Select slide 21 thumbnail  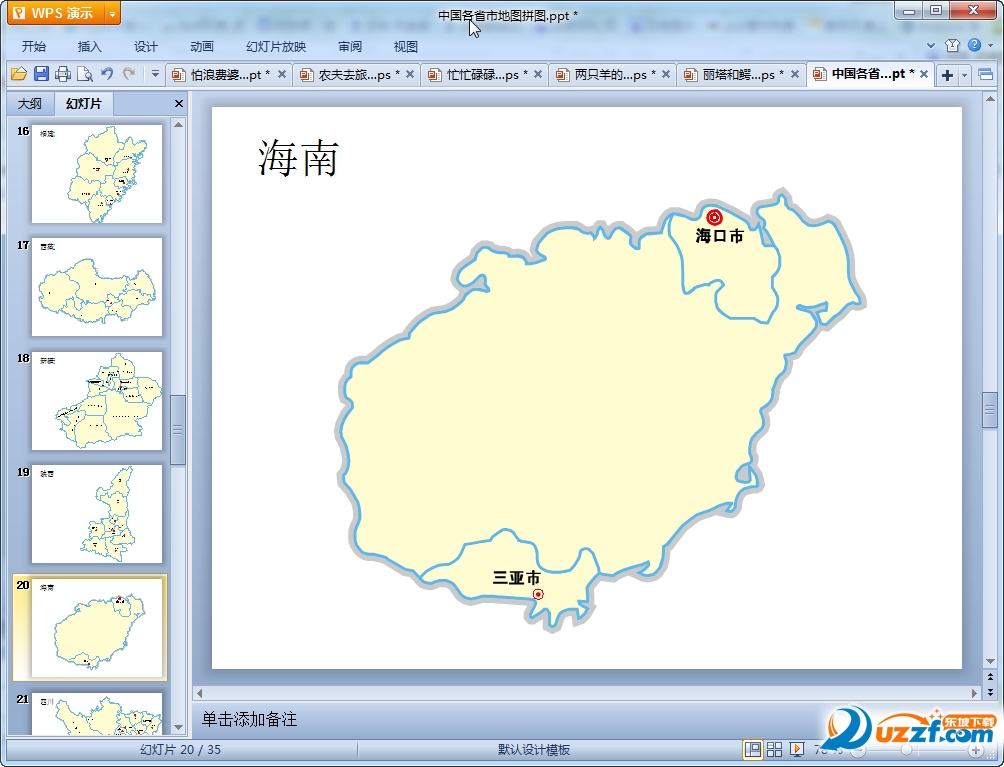point(97,713)
